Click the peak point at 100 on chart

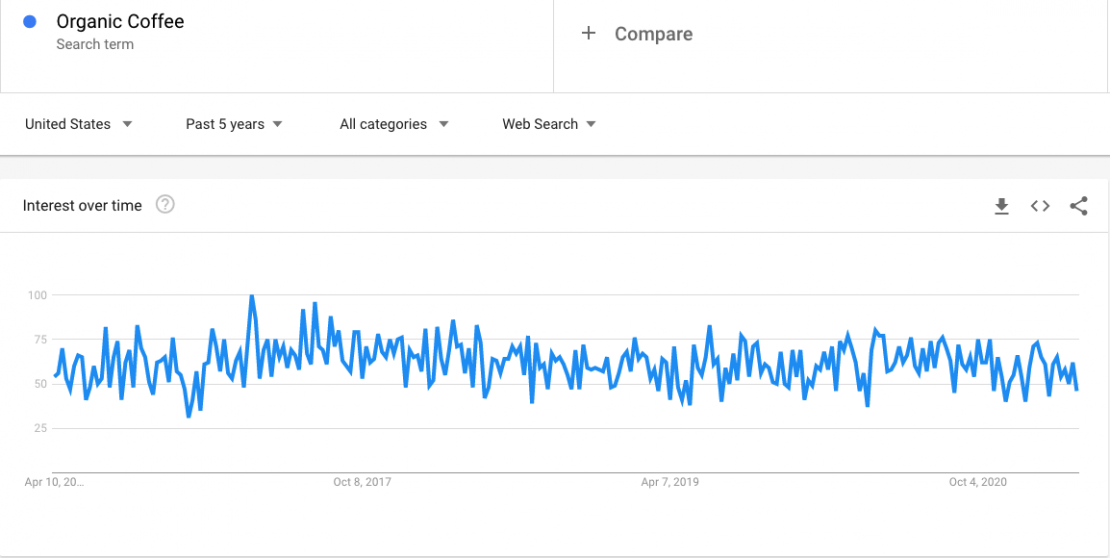[x=251, y=296]
